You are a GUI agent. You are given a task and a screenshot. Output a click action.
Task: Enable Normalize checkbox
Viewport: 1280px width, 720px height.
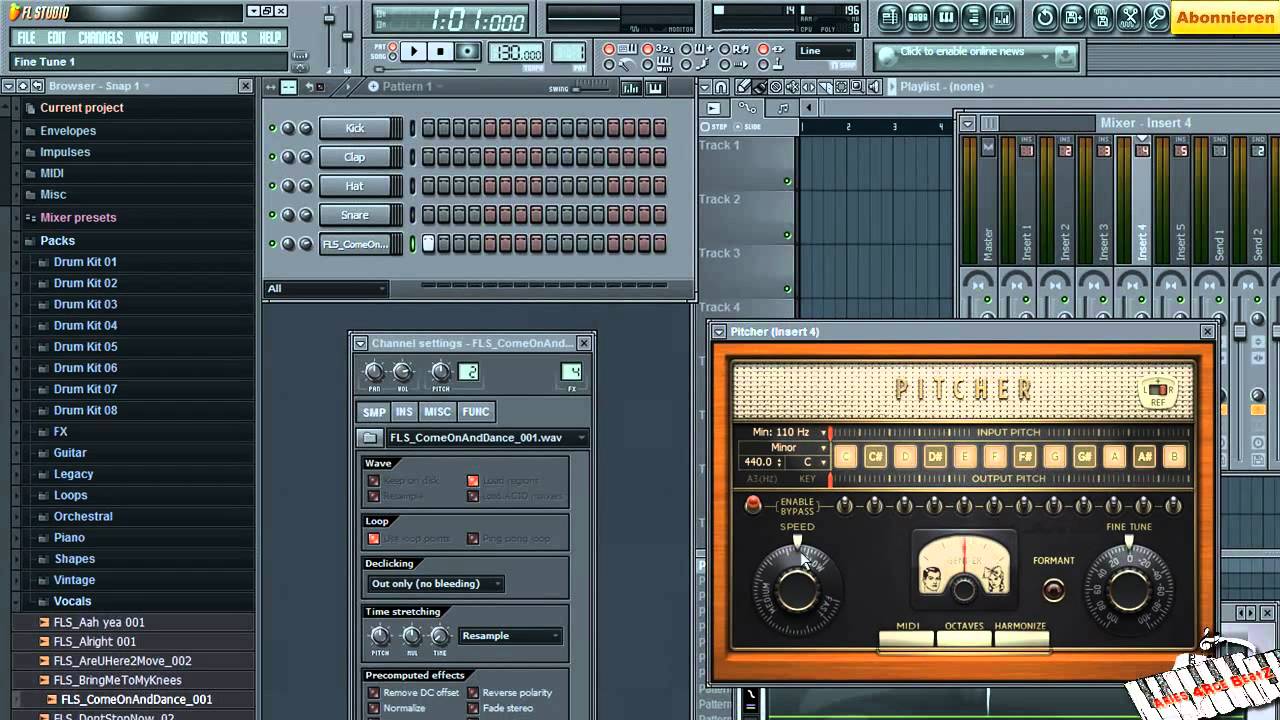coord(374,708)
